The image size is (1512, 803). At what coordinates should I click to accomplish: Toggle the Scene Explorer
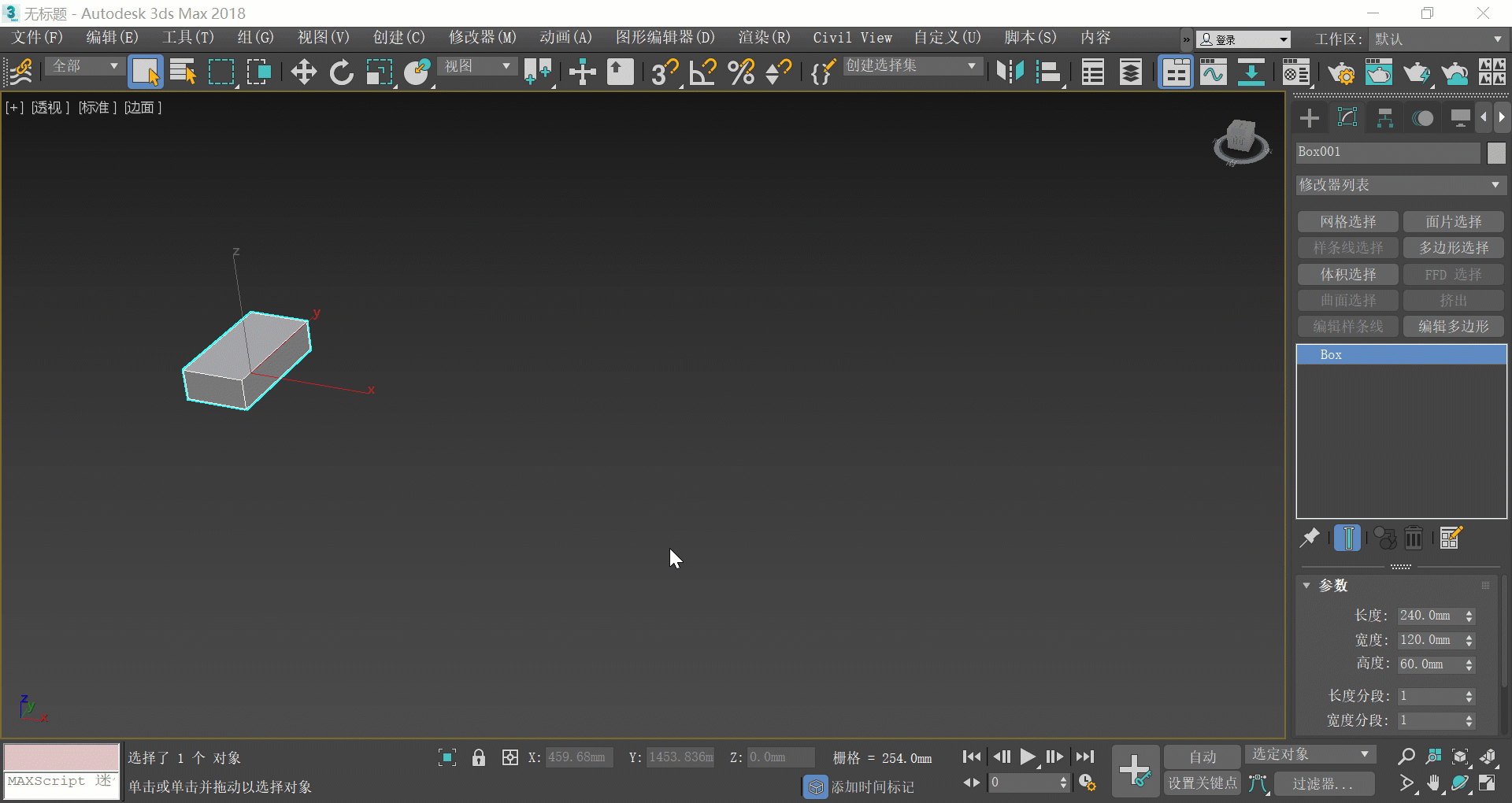[x=1092, y=72]
